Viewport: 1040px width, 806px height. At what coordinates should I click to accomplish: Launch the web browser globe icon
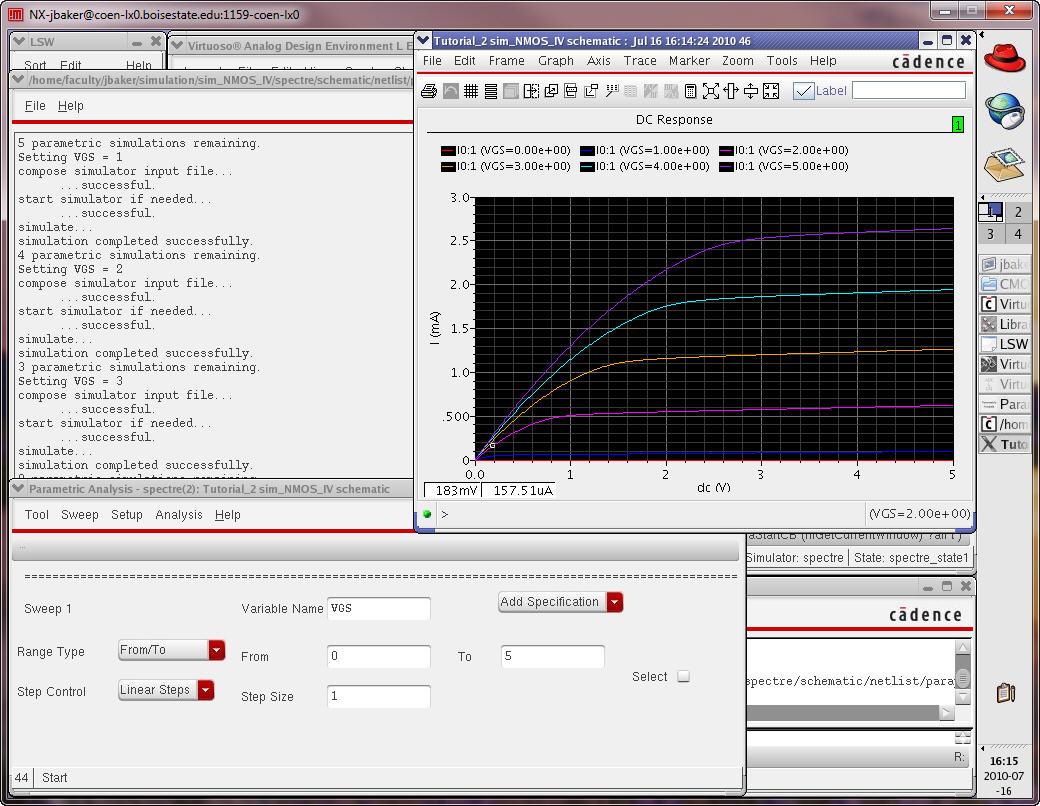click(1004, 110)
